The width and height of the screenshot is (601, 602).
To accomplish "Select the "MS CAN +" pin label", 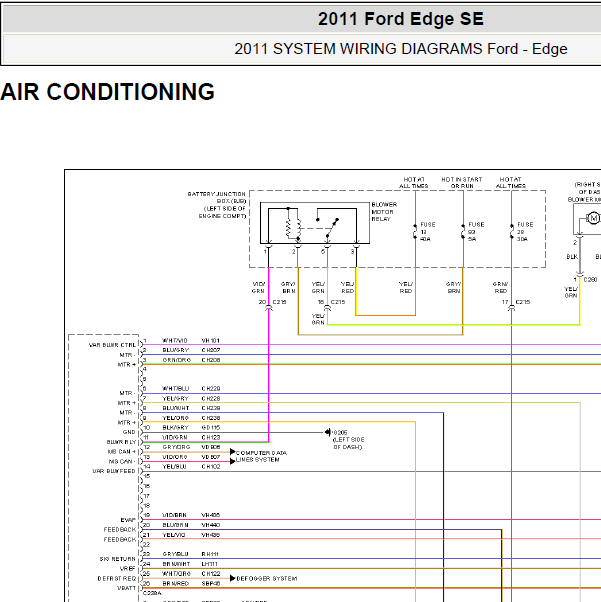I will point(122,452).
